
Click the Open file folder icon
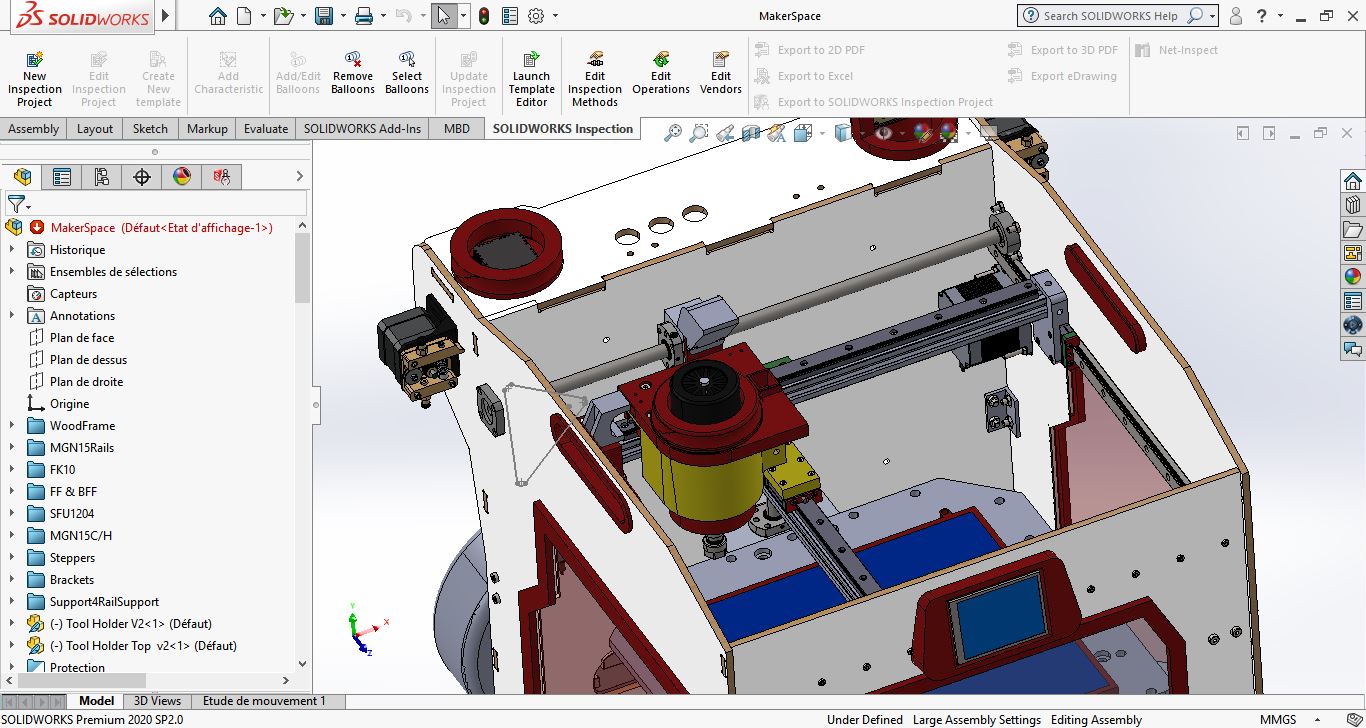coord(283,16)
